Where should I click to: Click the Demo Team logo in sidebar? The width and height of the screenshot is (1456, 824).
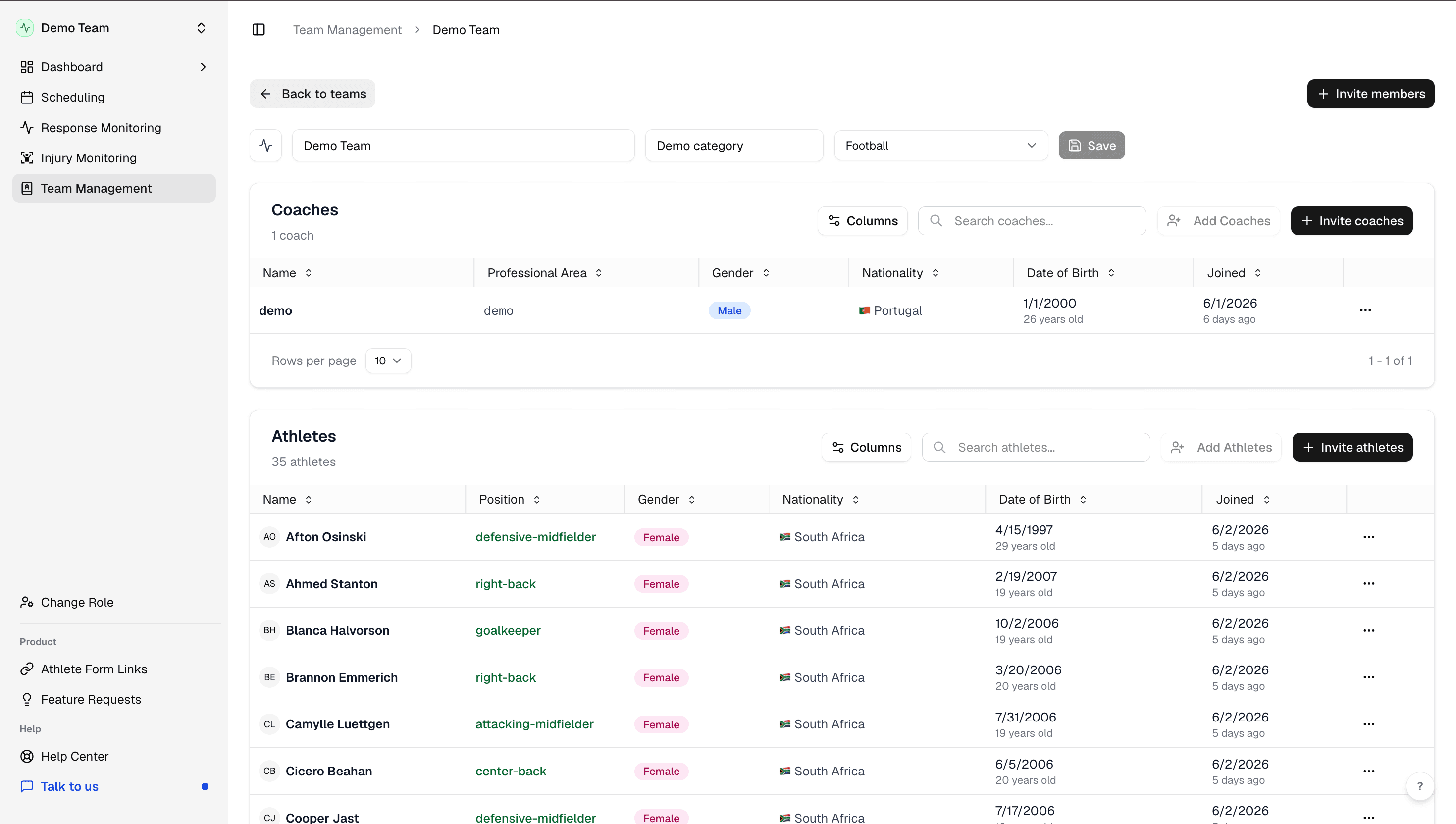[25, 28]
